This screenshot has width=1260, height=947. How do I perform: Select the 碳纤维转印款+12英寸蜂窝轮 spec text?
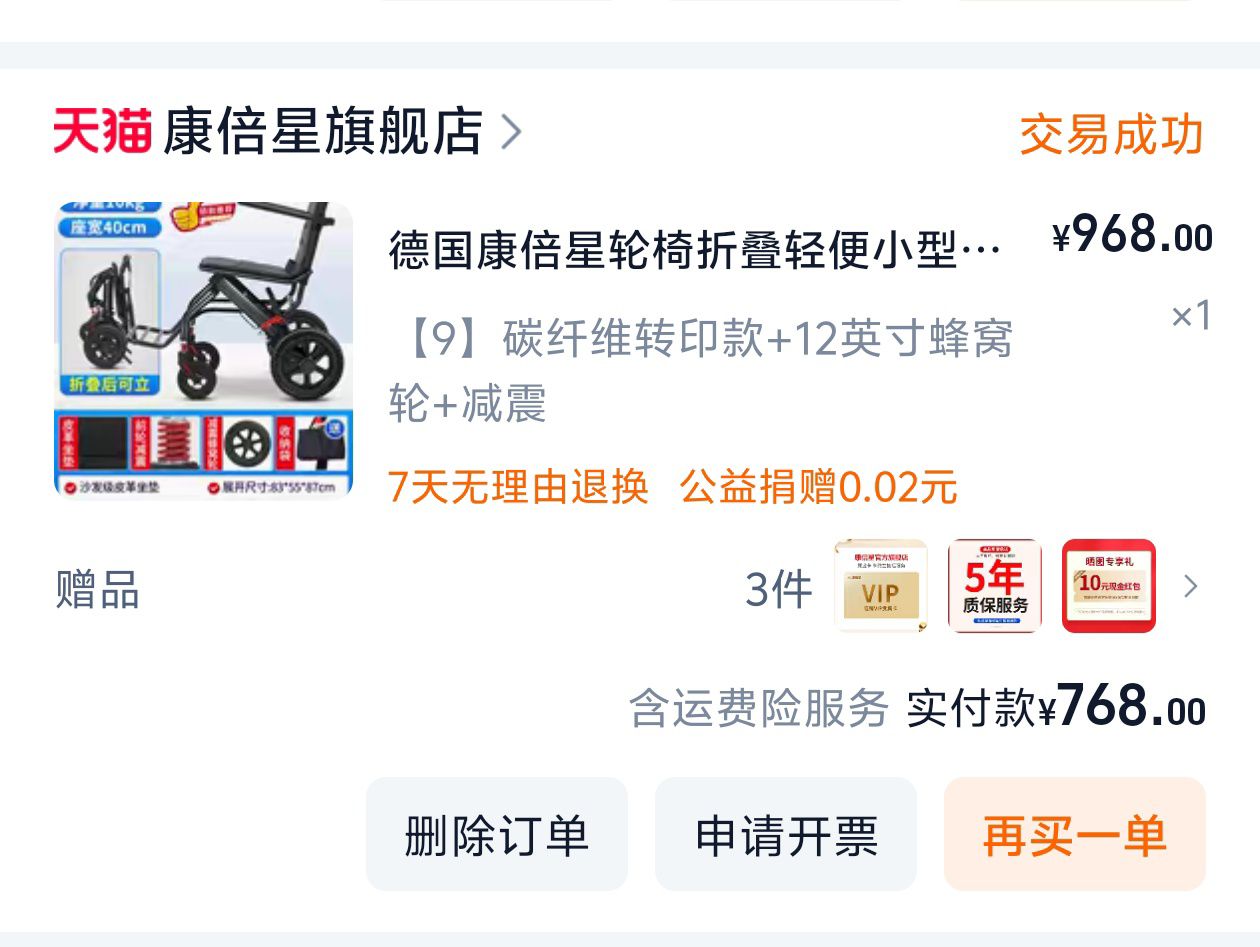coord(700,370)
